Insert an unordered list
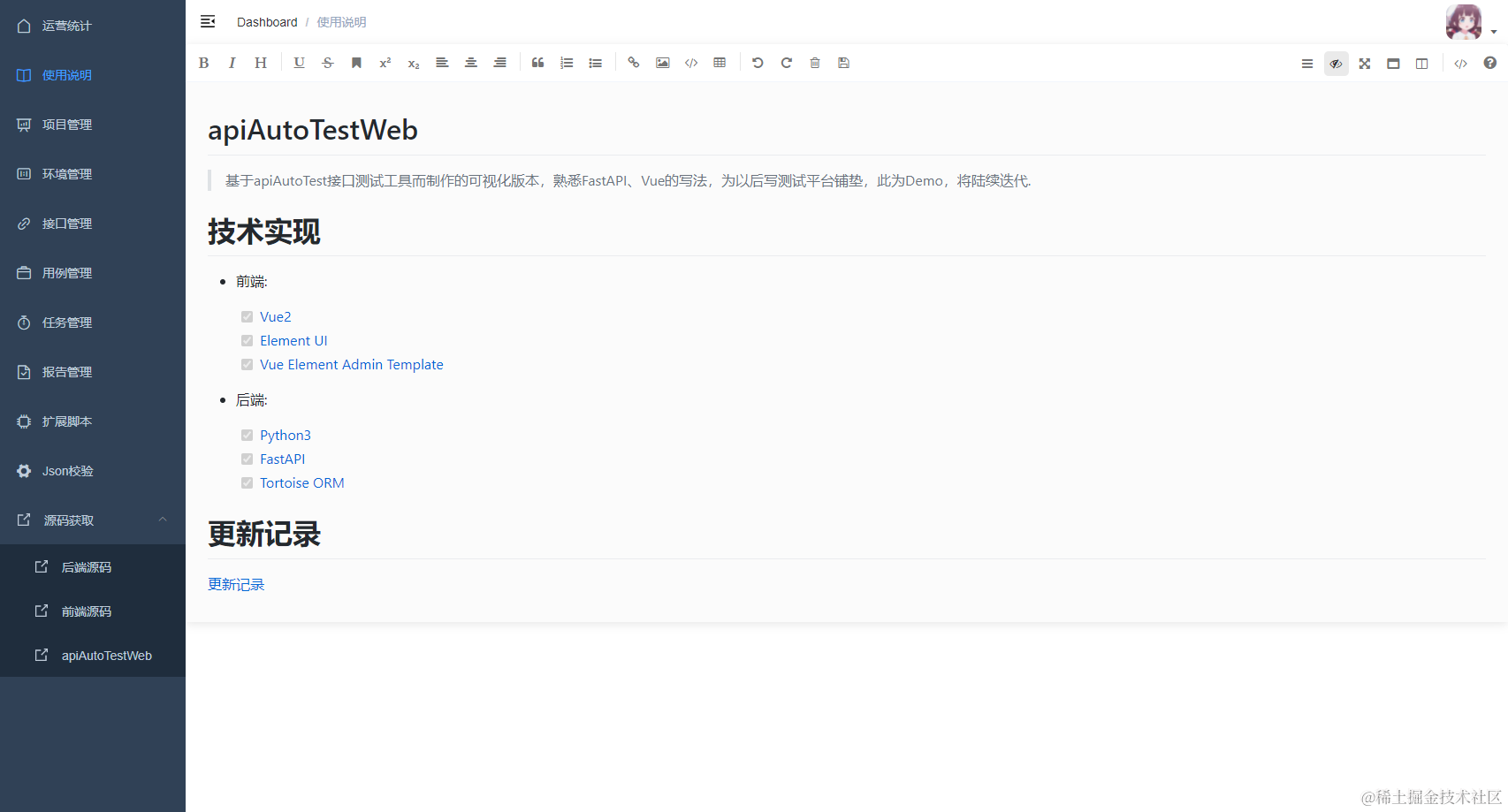The height and width of the screenshot is (812, 1508). tap(596, 63)
